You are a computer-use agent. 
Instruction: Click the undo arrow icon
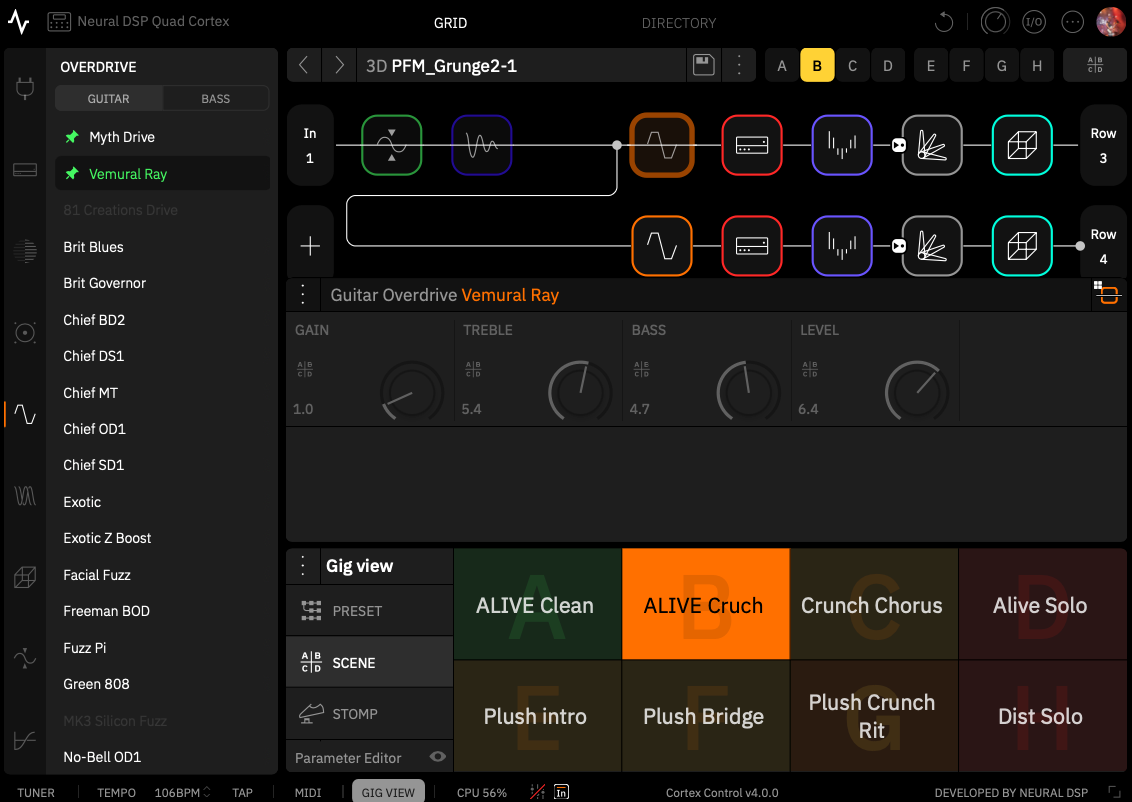click(944, 22)
